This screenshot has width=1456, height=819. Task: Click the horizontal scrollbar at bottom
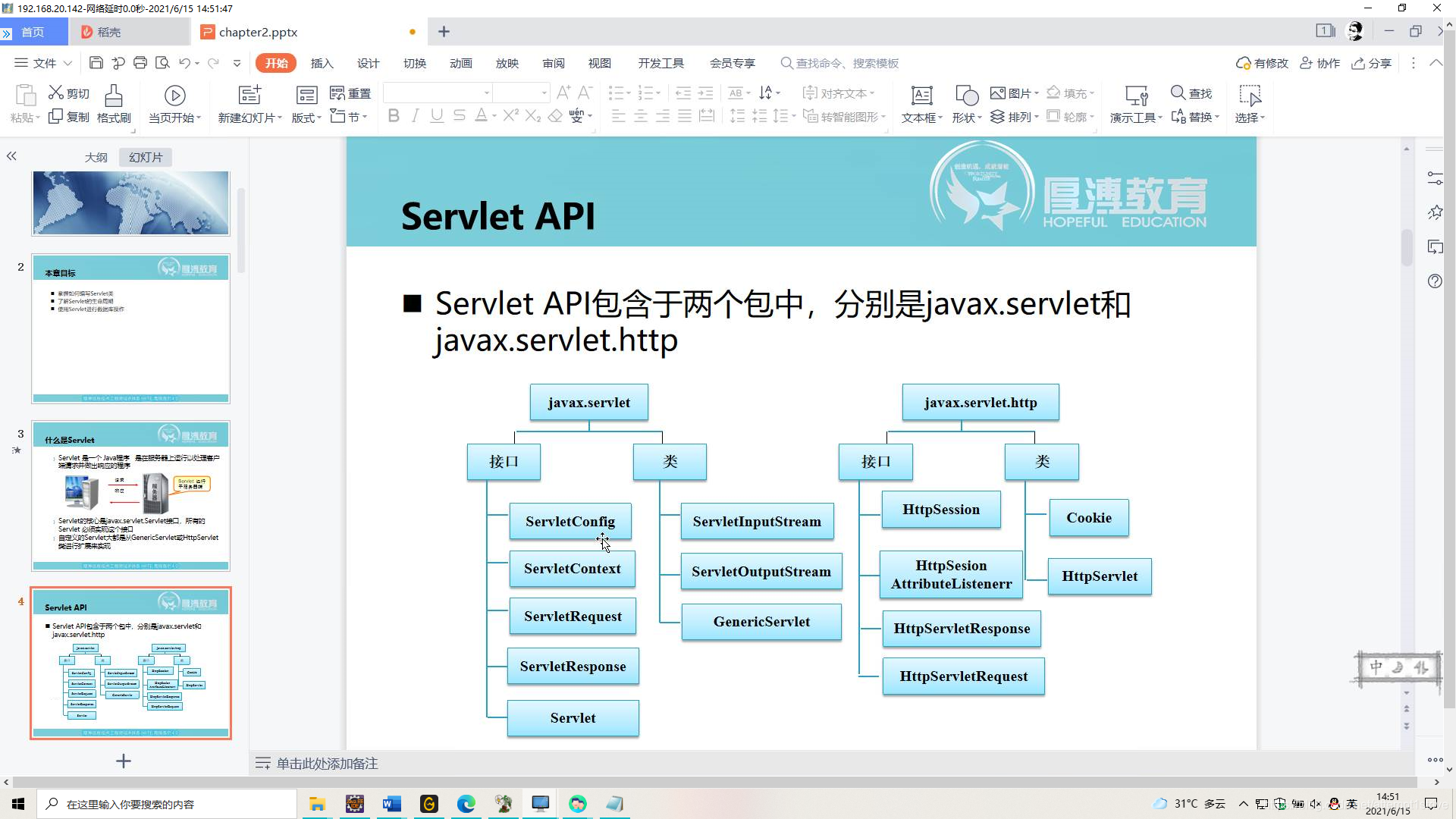[715, 782]
